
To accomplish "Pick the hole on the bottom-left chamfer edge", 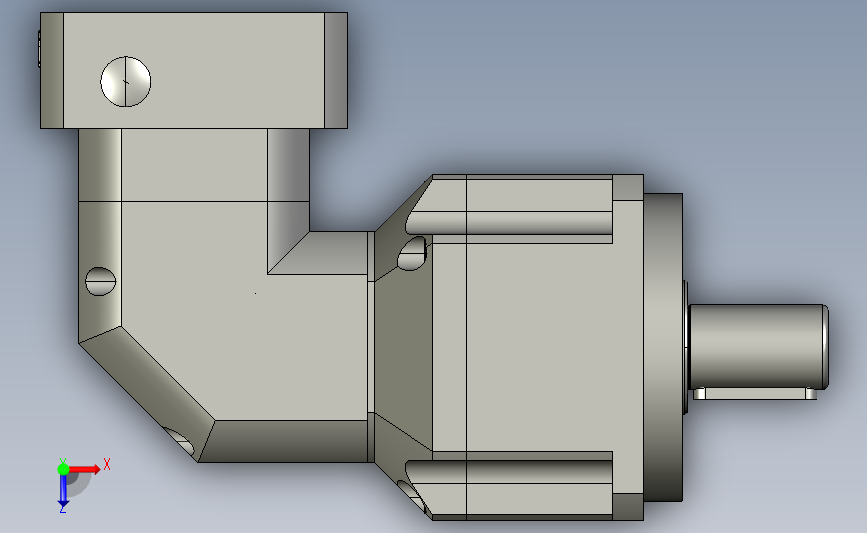I will [181, 441].
